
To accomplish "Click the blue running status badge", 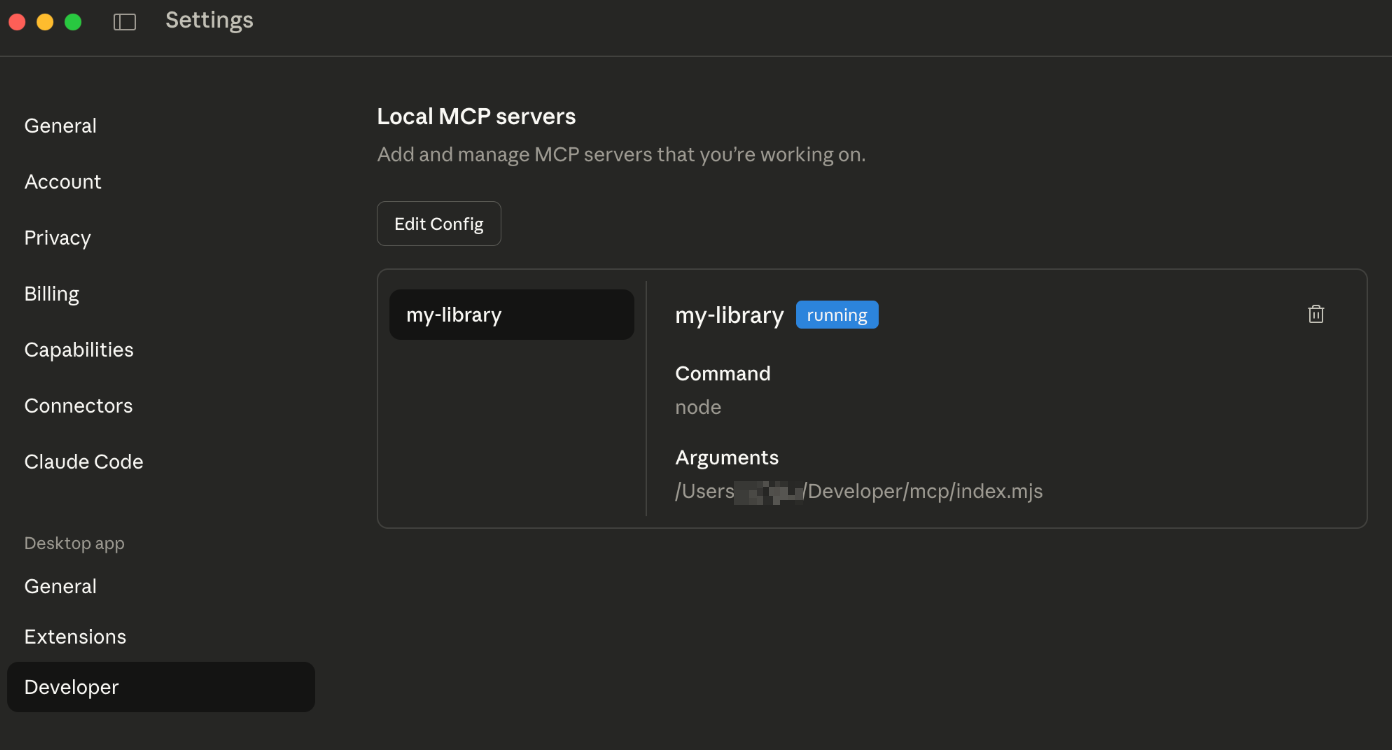I will click(837, 315).
